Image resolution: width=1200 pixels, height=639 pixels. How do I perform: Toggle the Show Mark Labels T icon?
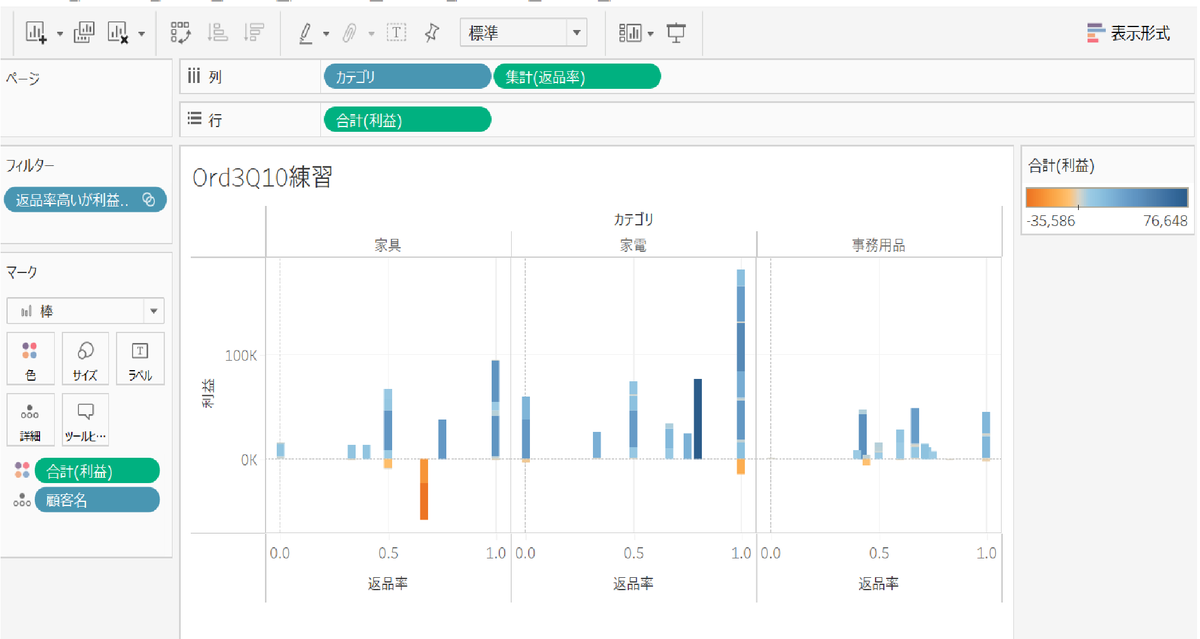coord(397,33)
